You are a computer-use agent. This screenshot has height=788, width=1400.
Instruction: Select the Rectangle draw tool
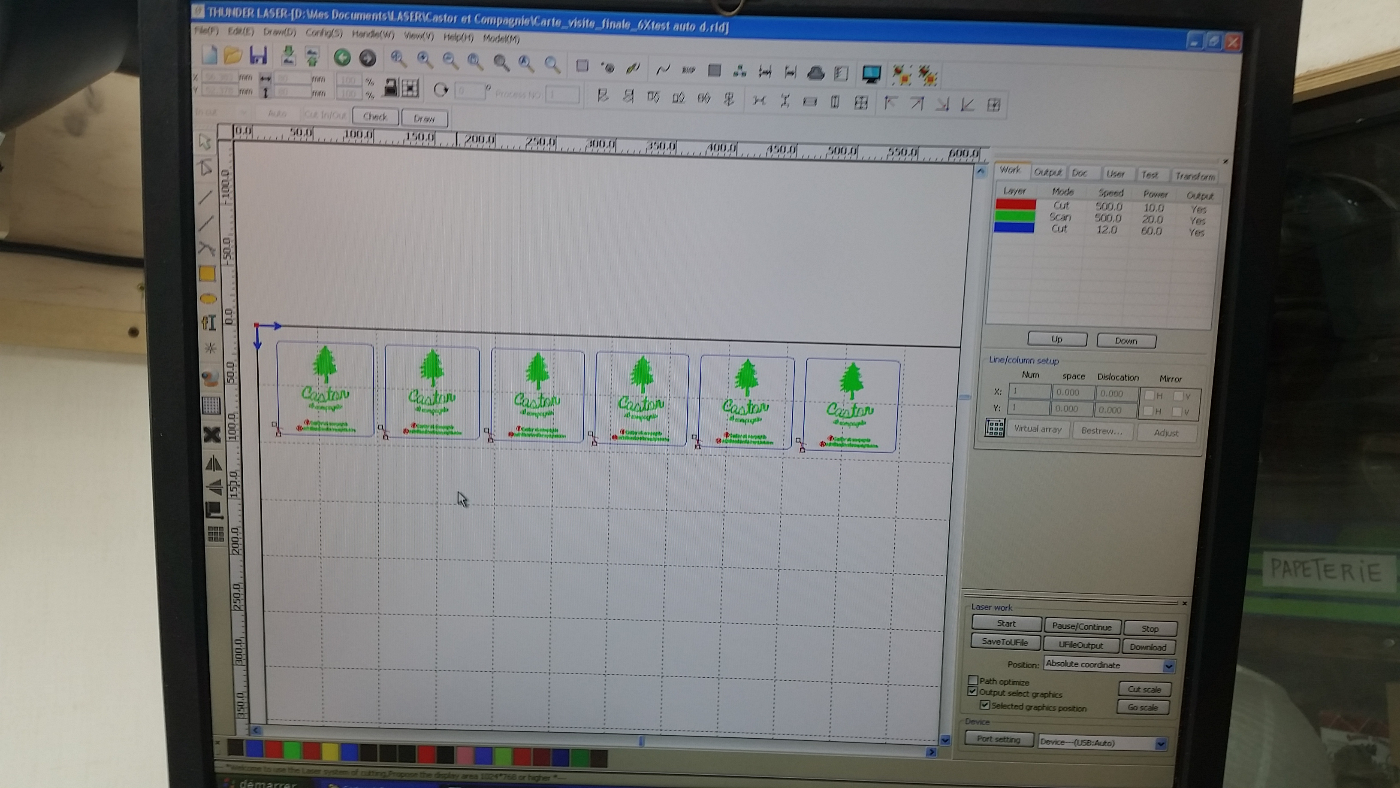click(208, 273)
